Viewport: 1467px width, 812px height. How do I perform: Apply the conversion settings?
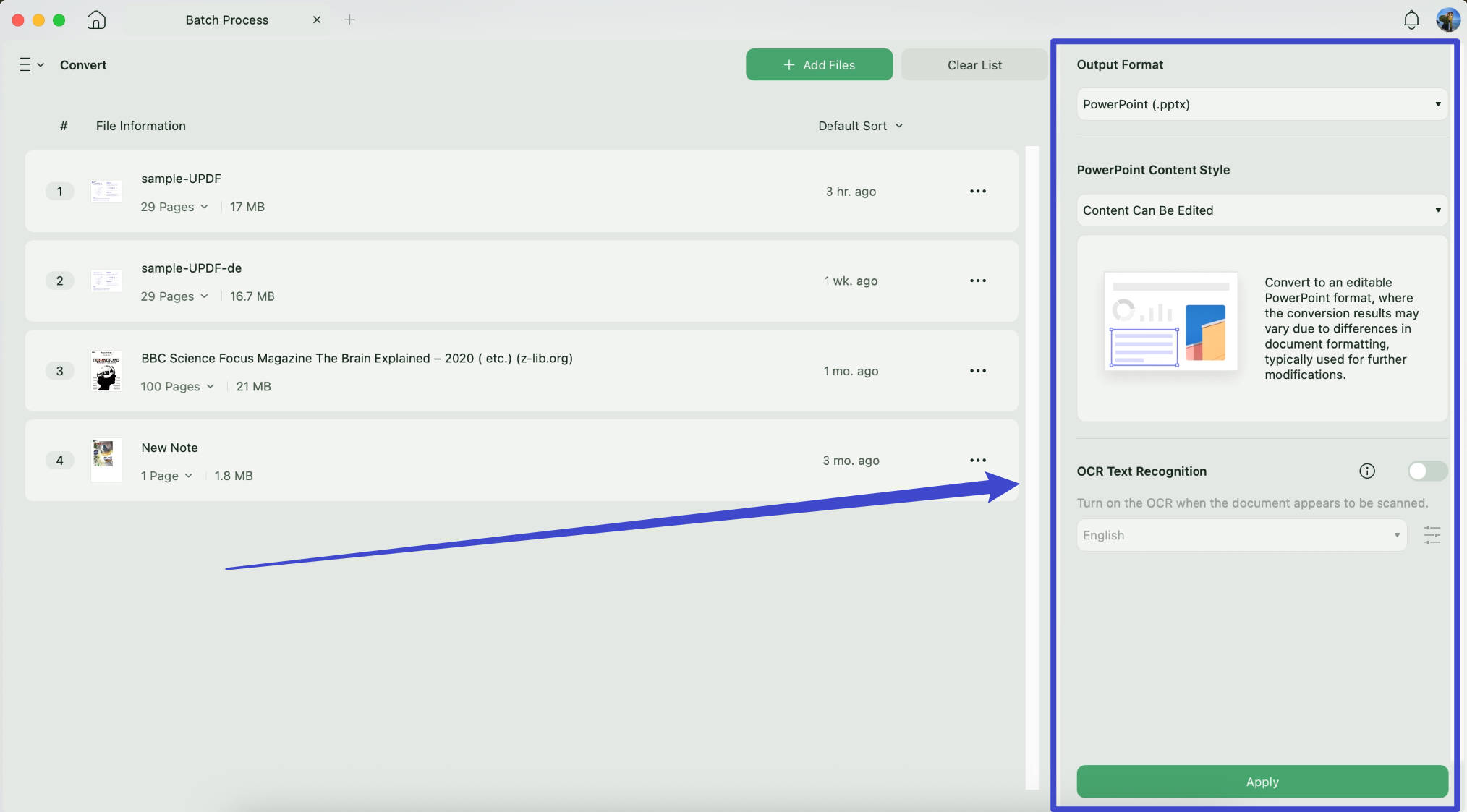[1262, 782]
